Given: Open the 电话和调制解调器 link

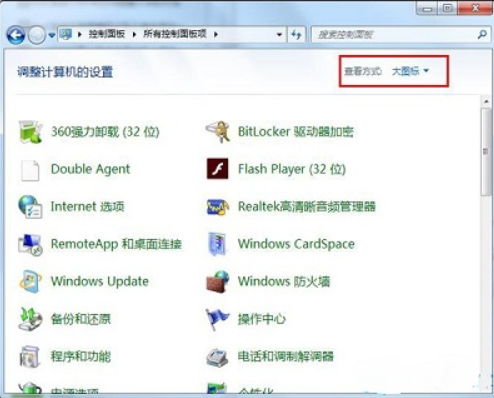Looking at the screenshot, I should point(286,356).
